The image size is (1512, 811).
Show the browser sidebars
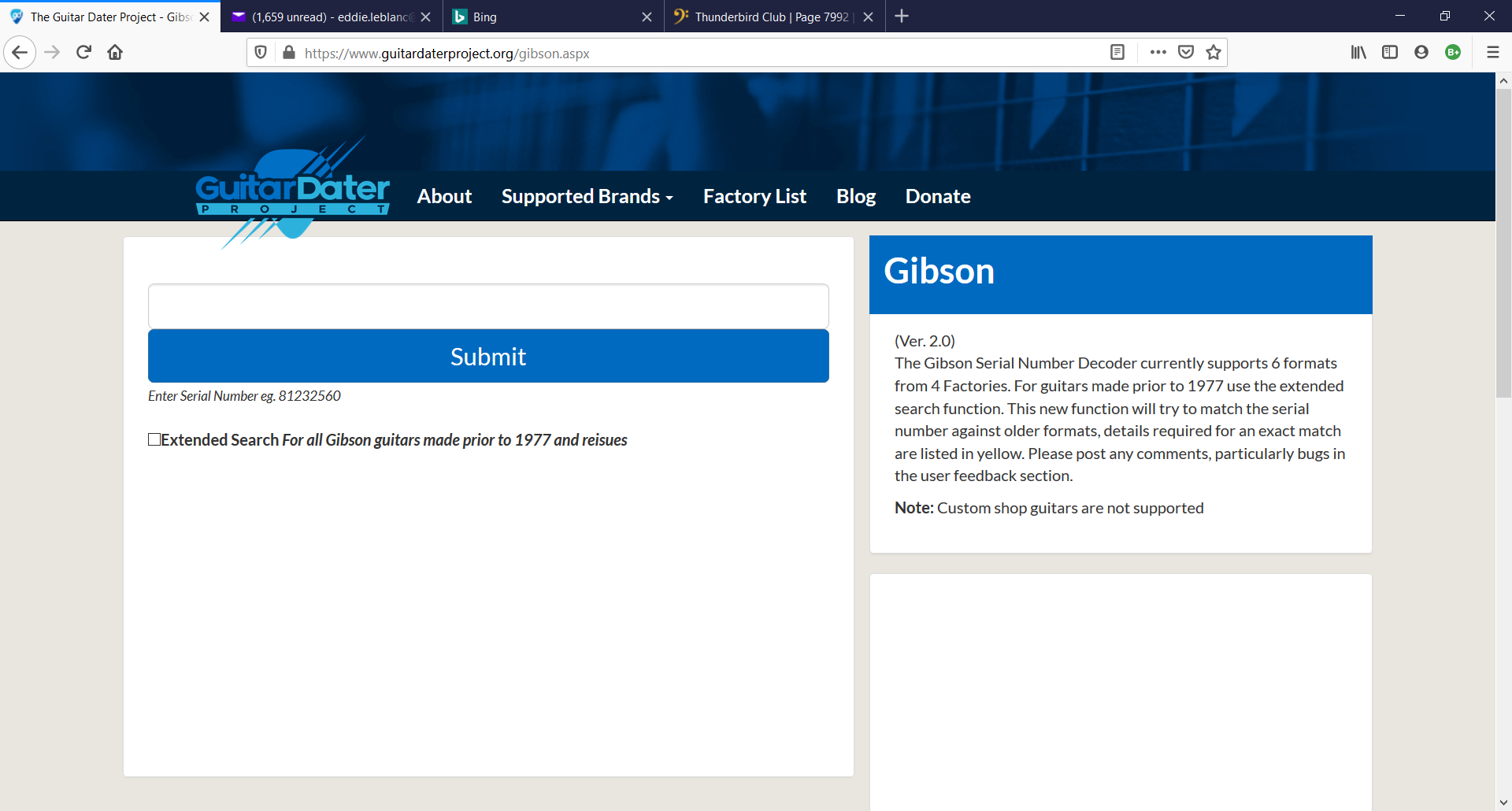pyautogui.click(x=1390, y=53)
